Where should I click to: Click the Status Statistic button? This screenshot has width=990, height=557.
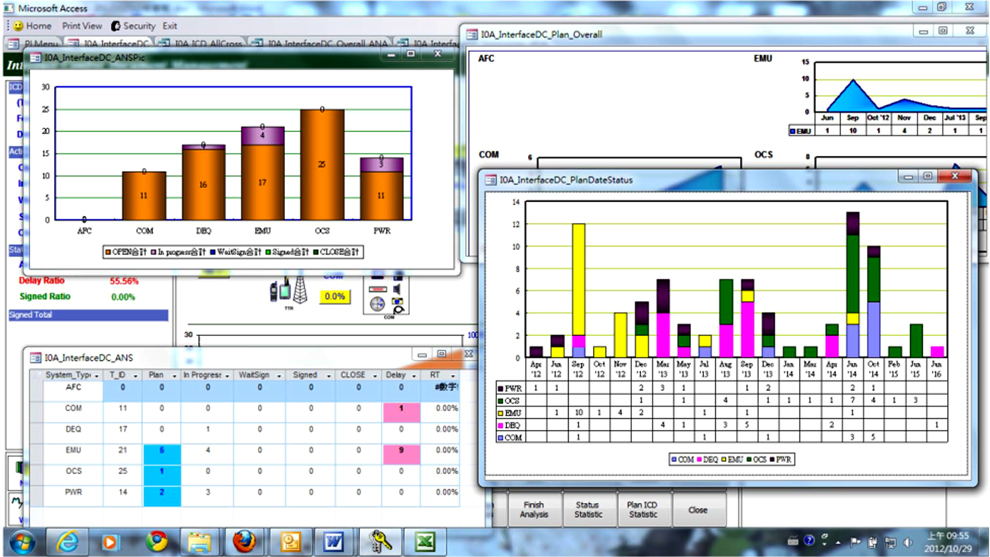(x=588, y=509)
